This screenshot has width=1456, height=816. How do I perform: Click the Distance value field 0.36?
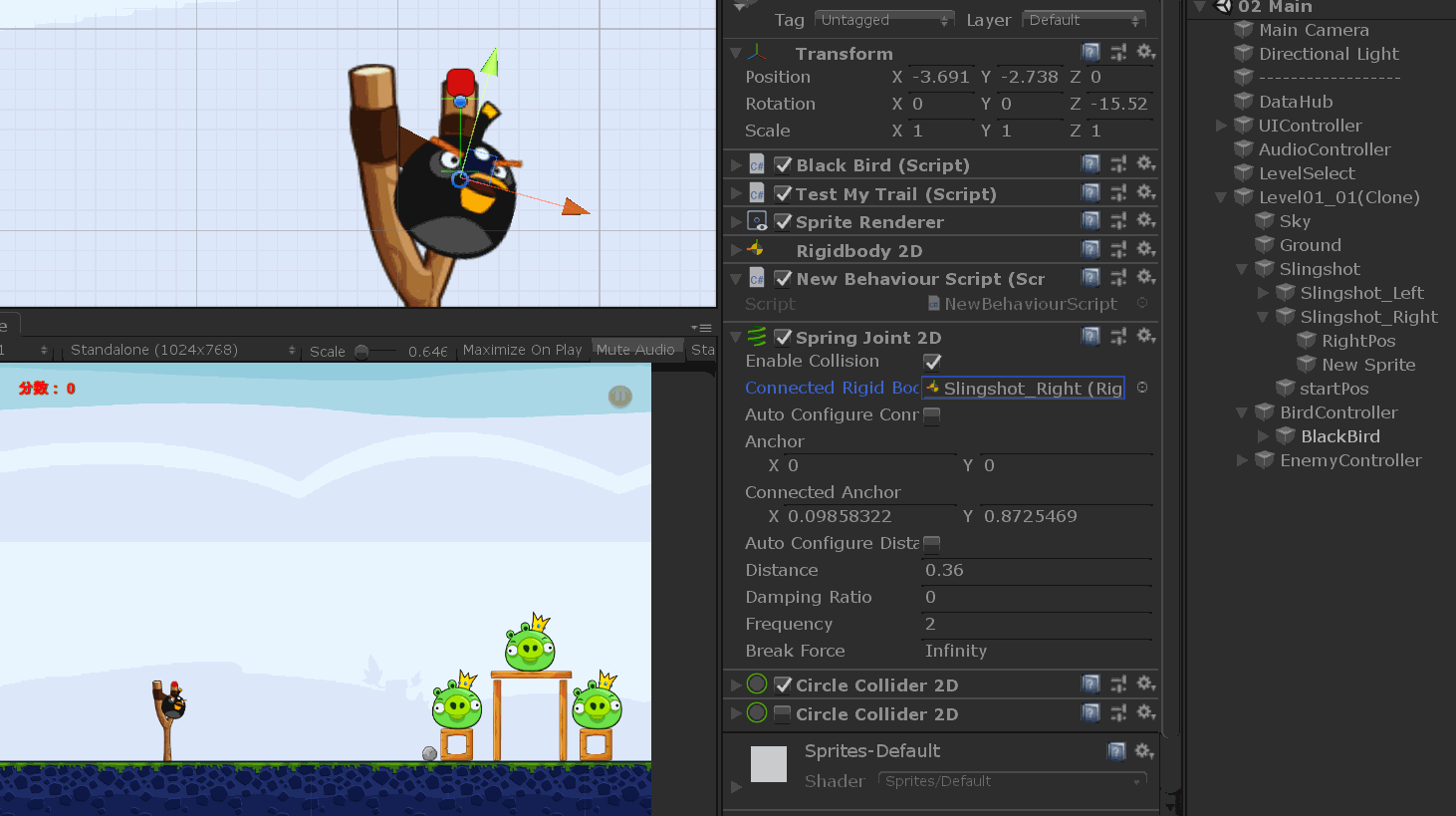pos(1037,570)
